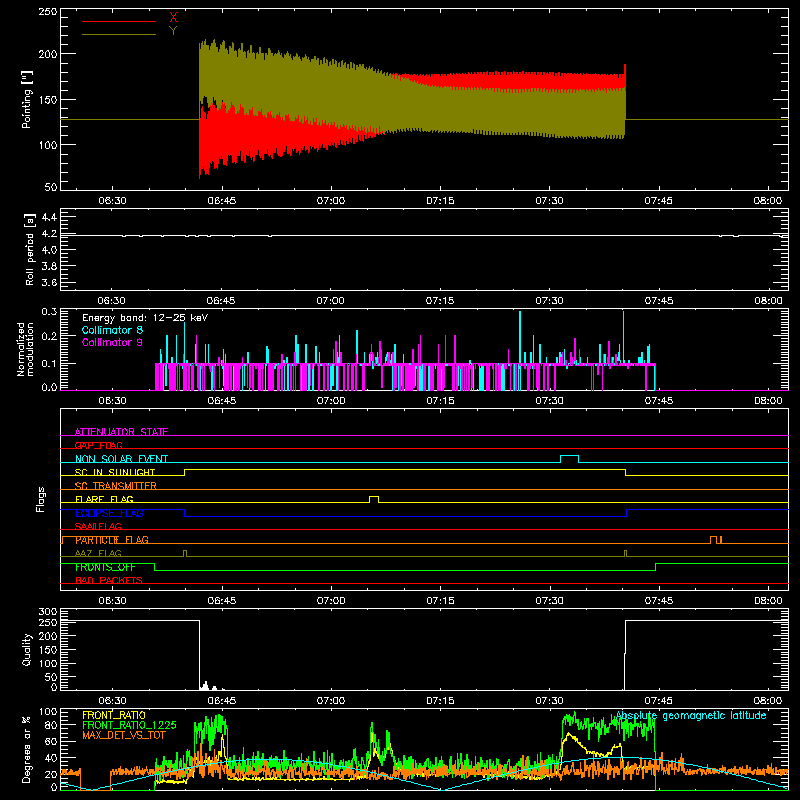The image size is (800, 800).
Task: Click the olive Y legend label
Action: [173, 31]
